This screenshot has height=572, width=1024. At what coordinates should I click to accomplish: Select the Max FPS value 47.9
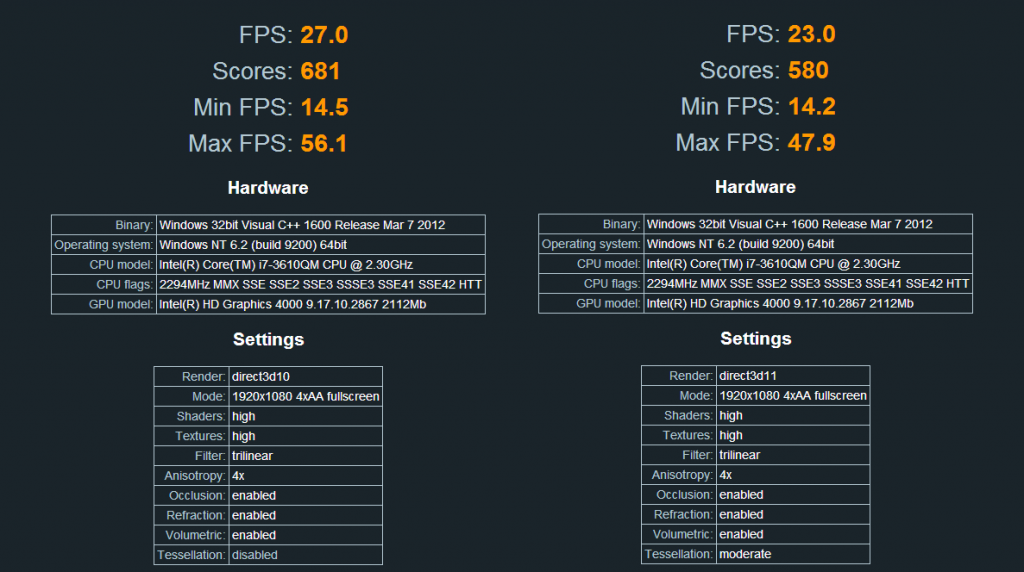[811, 143]
